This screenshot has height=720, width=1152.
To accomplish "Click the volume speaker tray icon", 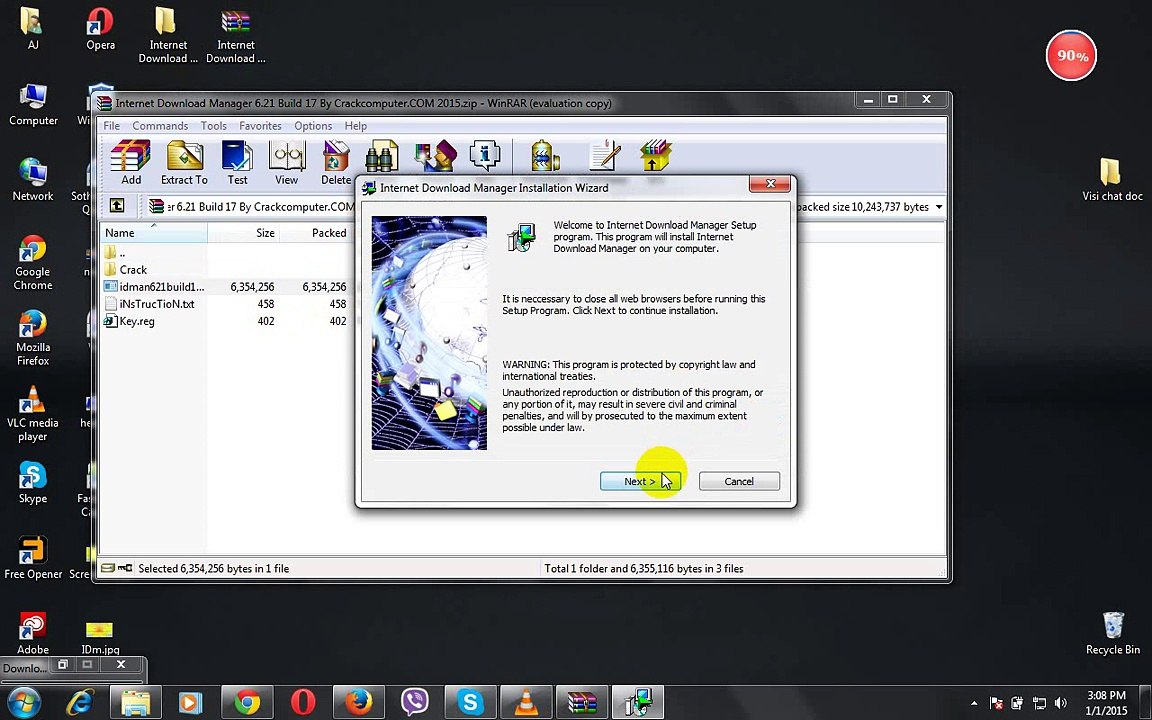I will 1061,703.
